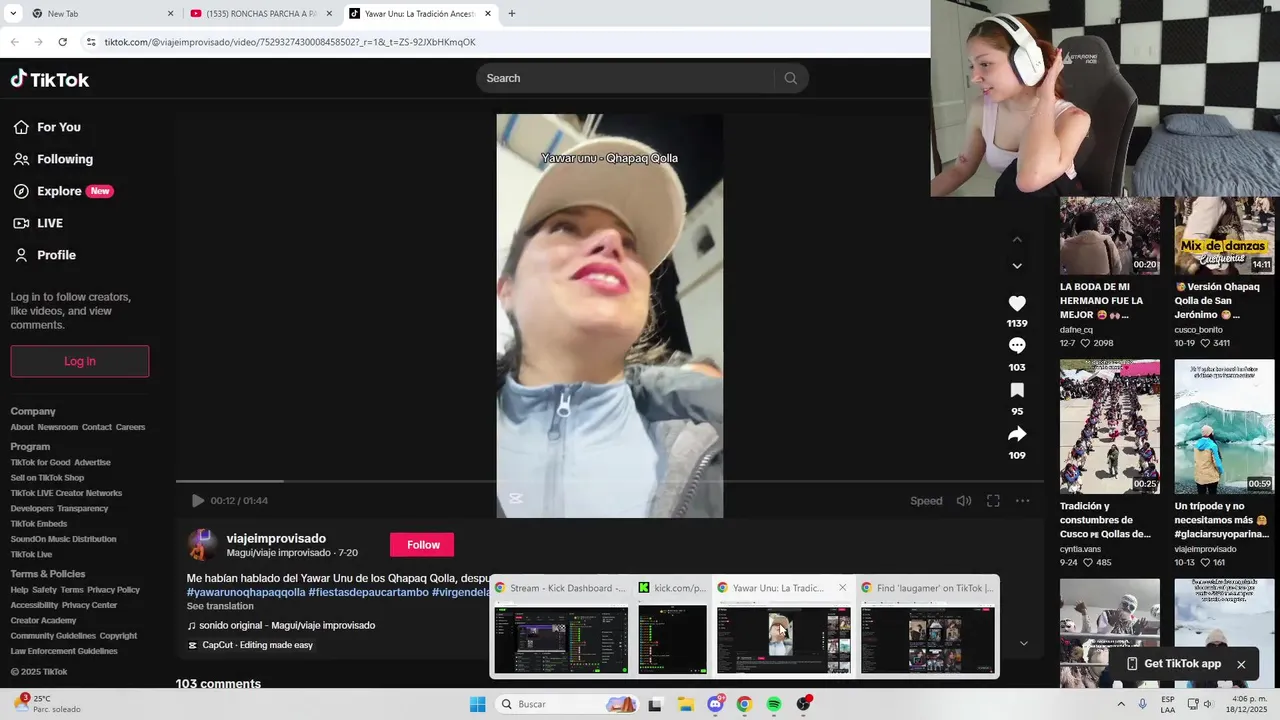
Task: Click the viajeimprovisado username
Action: tap(276, 538)
